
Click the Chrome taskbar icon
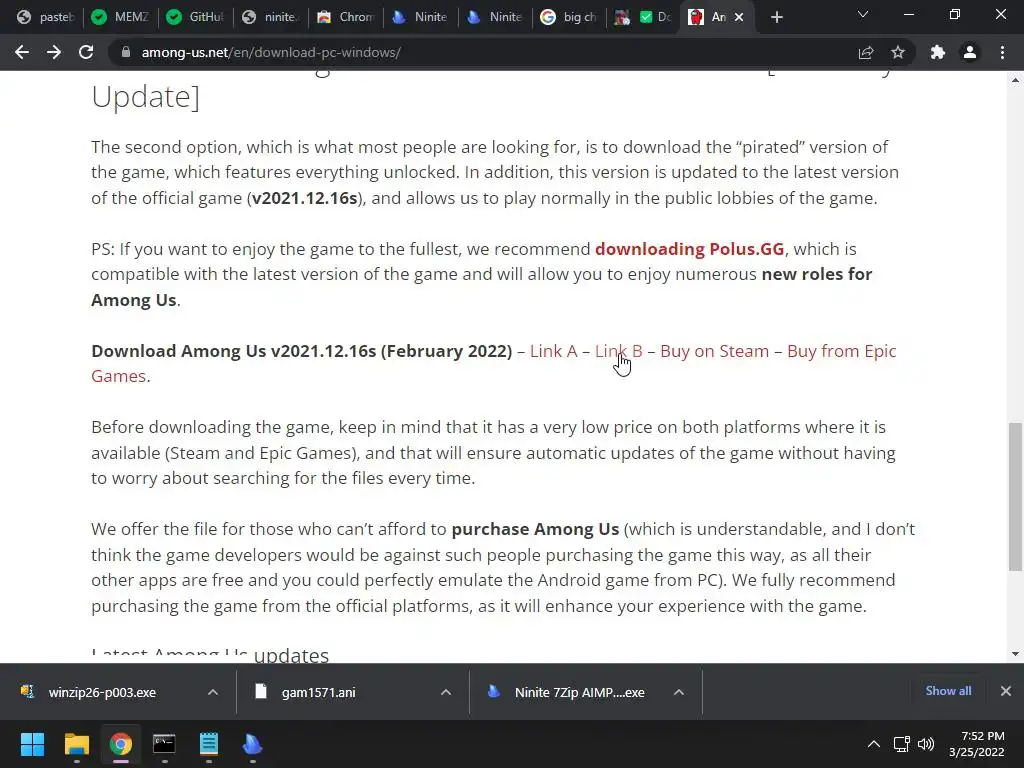click(x=121, y=744)
